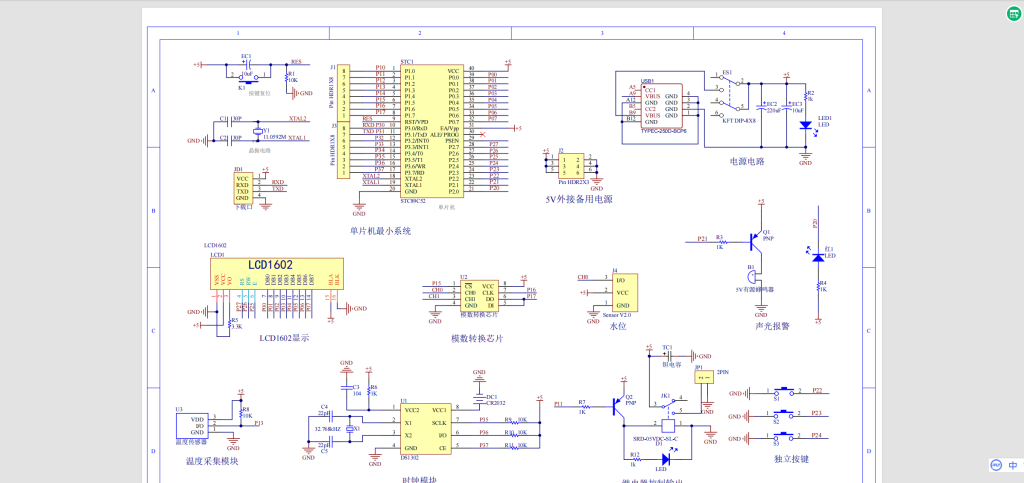
Task: Select the J4 water level sensor connector
Action: click(622, 291)
